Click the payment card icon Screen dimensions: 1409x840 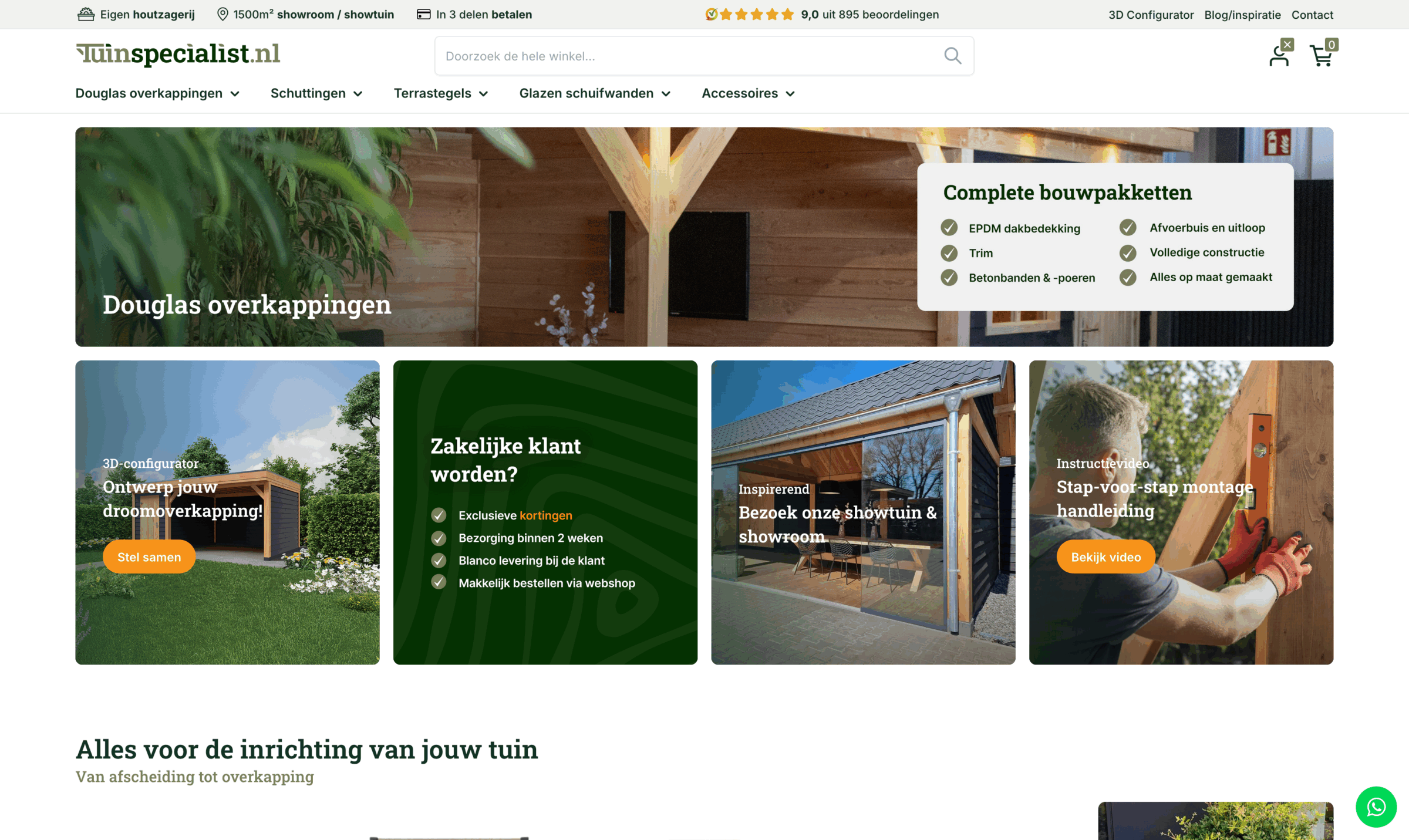[423, 14]
